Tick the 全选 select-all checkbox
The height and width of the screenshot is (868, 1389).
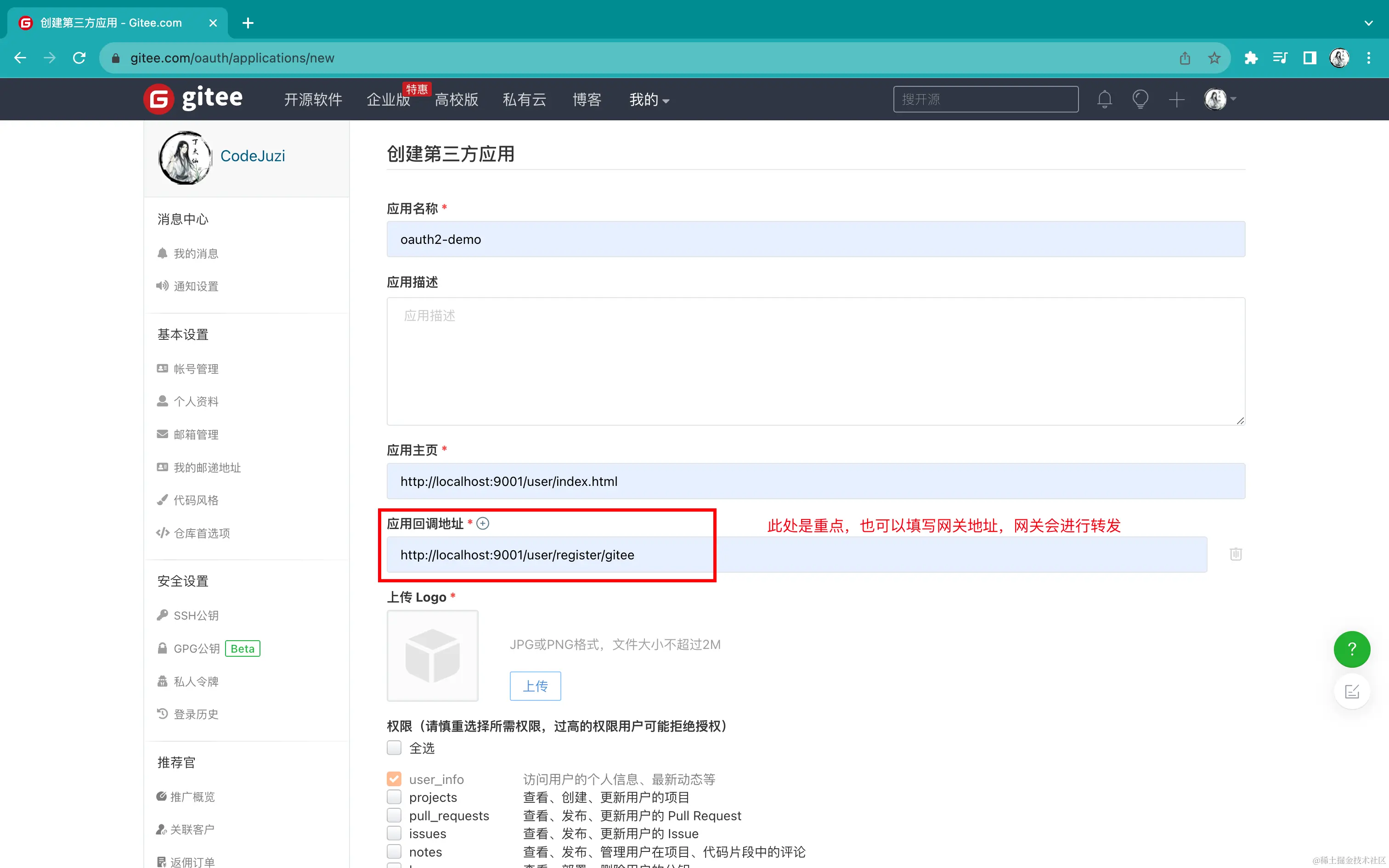(394, 748)
